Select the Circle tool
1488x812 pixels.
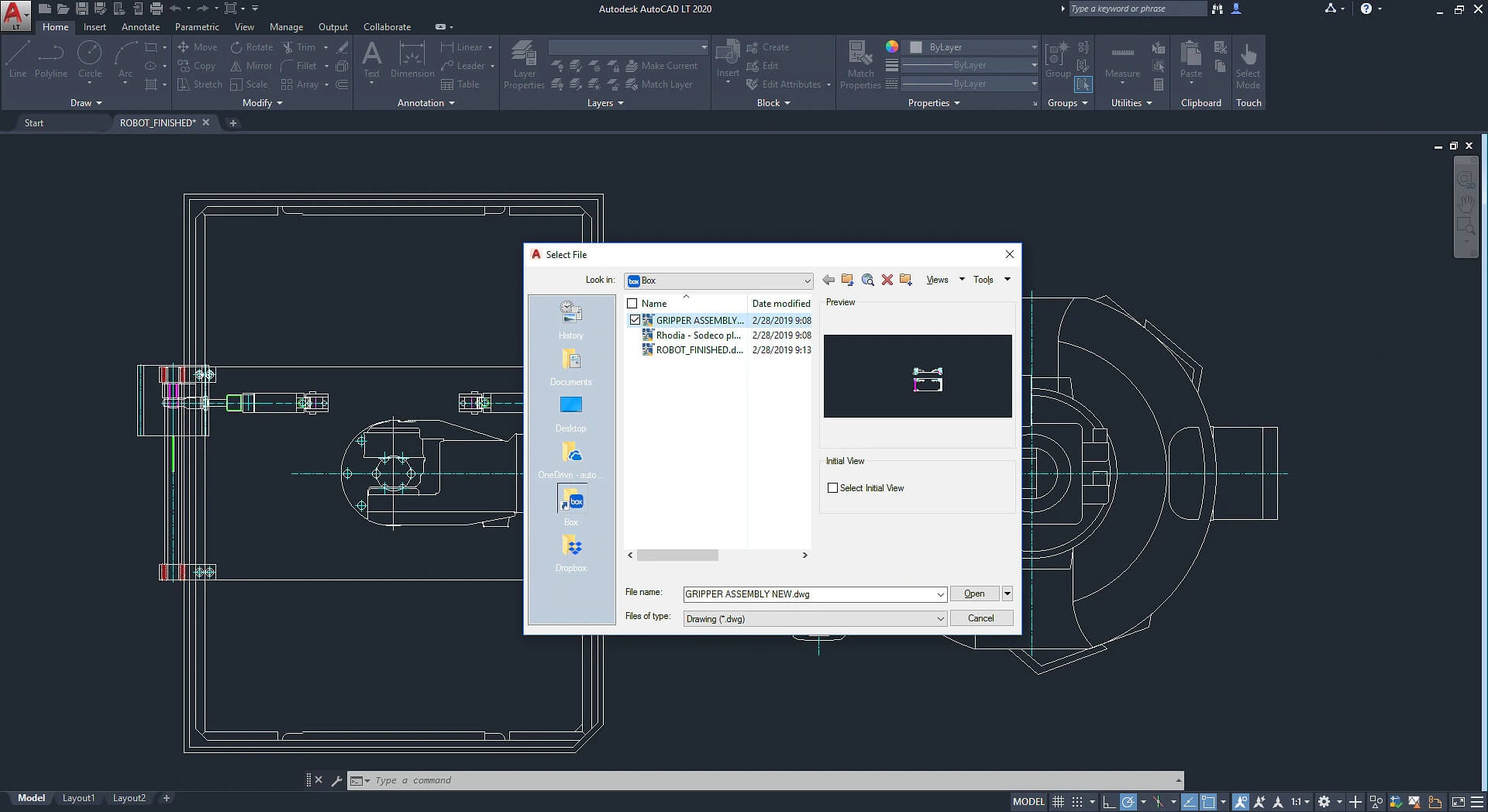(x=90, y=62)
